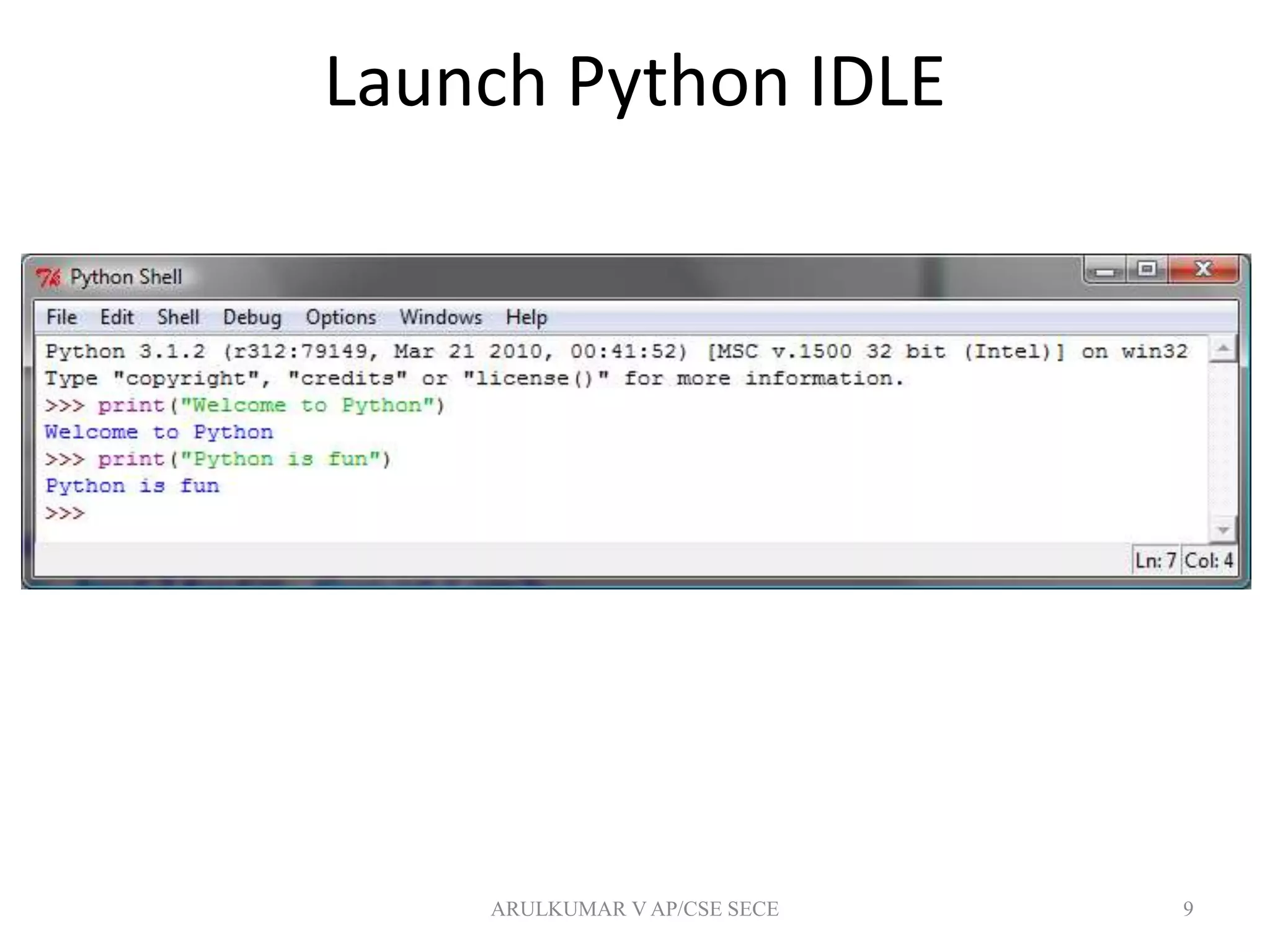1270x952 pixels.
Task: Open the Help menu
Action: click(526, 317)
